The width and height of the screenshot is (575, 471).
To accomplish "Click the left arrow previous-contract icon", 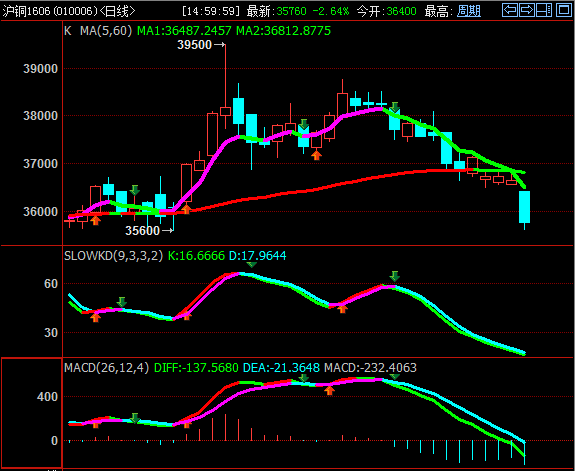I will point(510,10).
